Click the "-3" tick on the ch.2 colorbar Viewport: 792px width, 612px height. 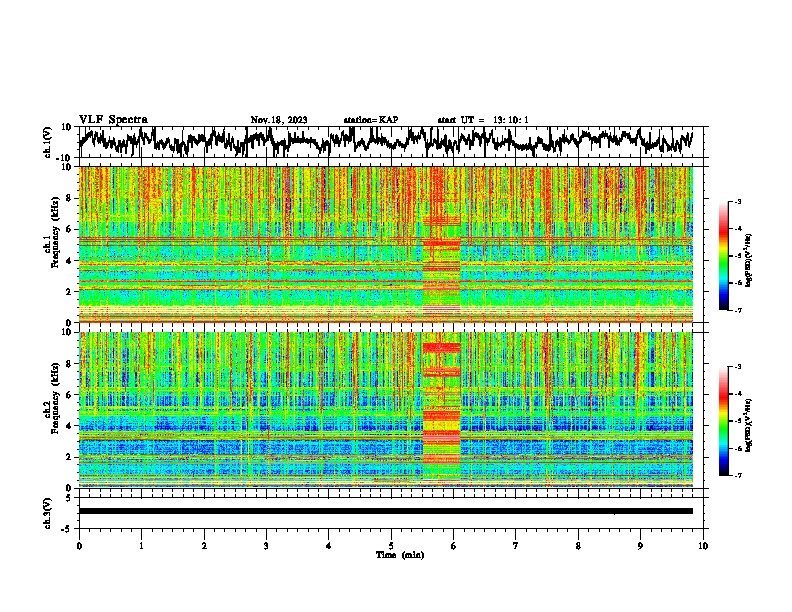[x=738, y=367]
